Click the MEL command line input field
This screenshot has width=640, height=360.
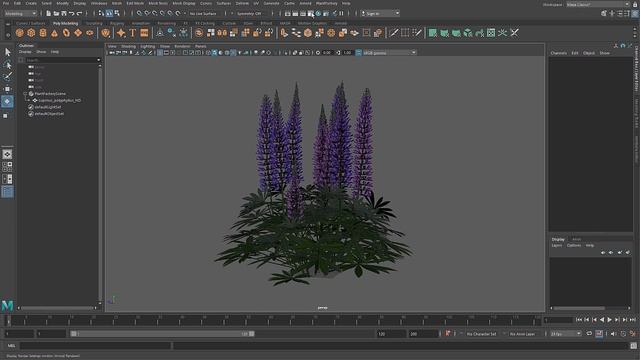(x=95, y=346)
